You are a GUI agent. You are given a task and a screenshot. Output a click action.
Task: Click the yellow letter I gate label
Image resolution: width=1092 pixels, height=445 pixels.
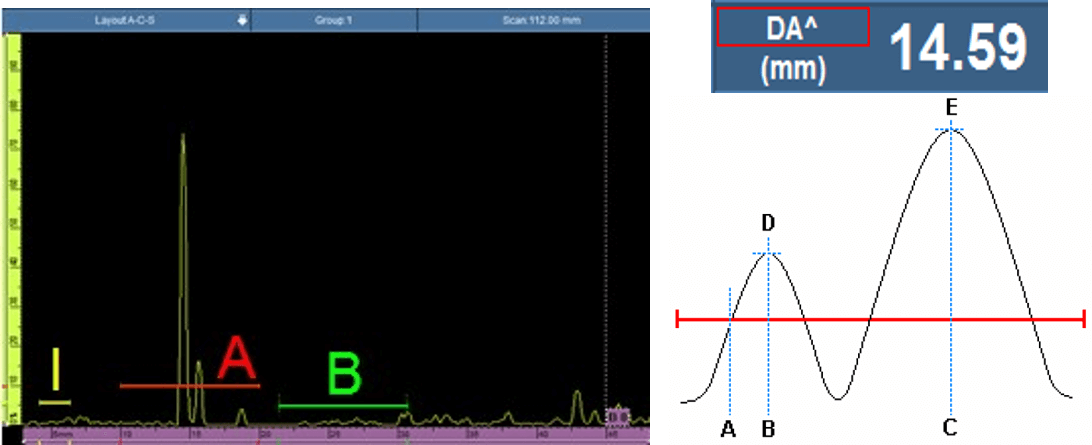56,370
